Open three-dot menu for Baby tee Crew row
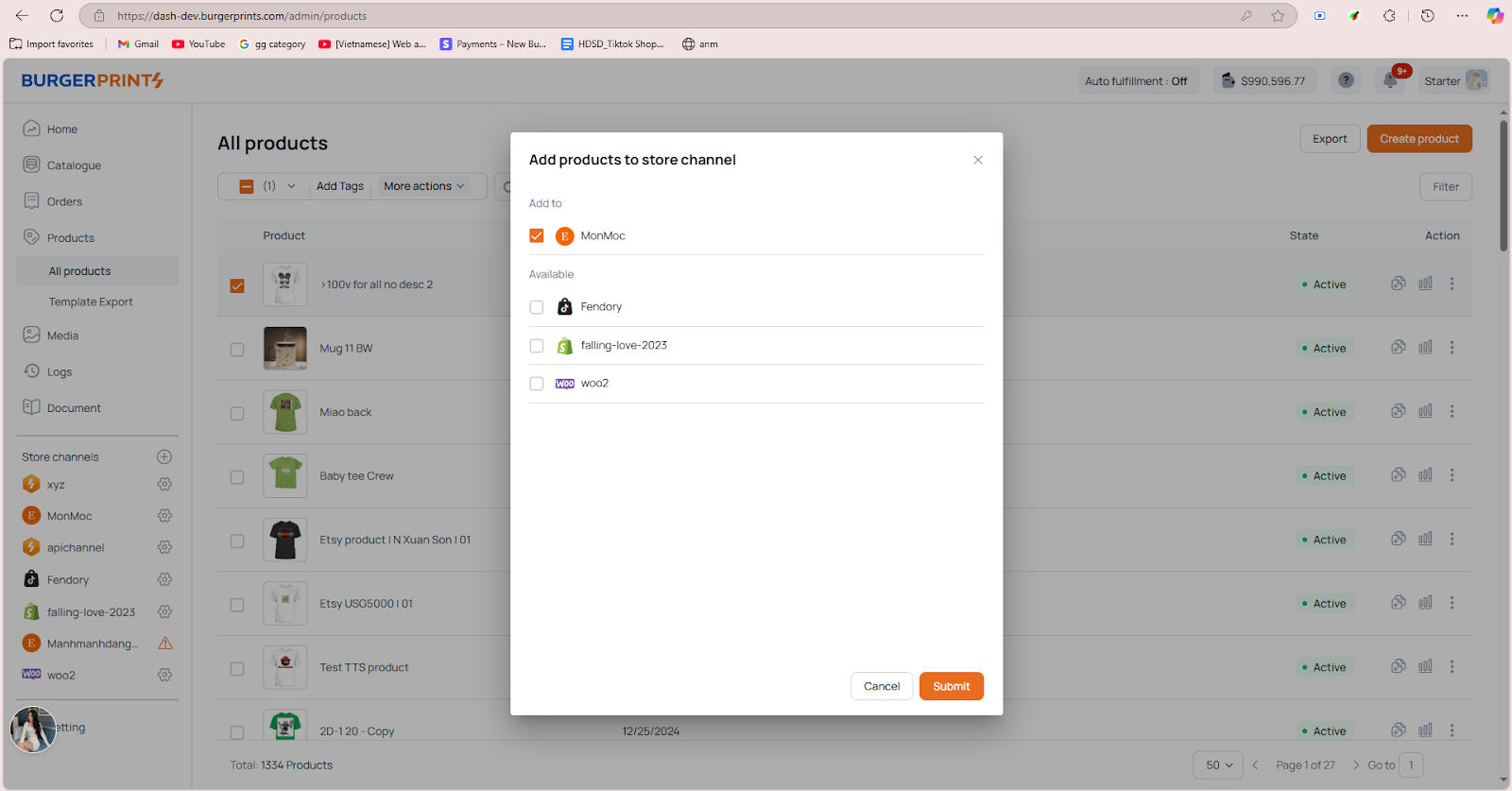The width and height of the screenshot is (1512, 791). [1452, 475]
